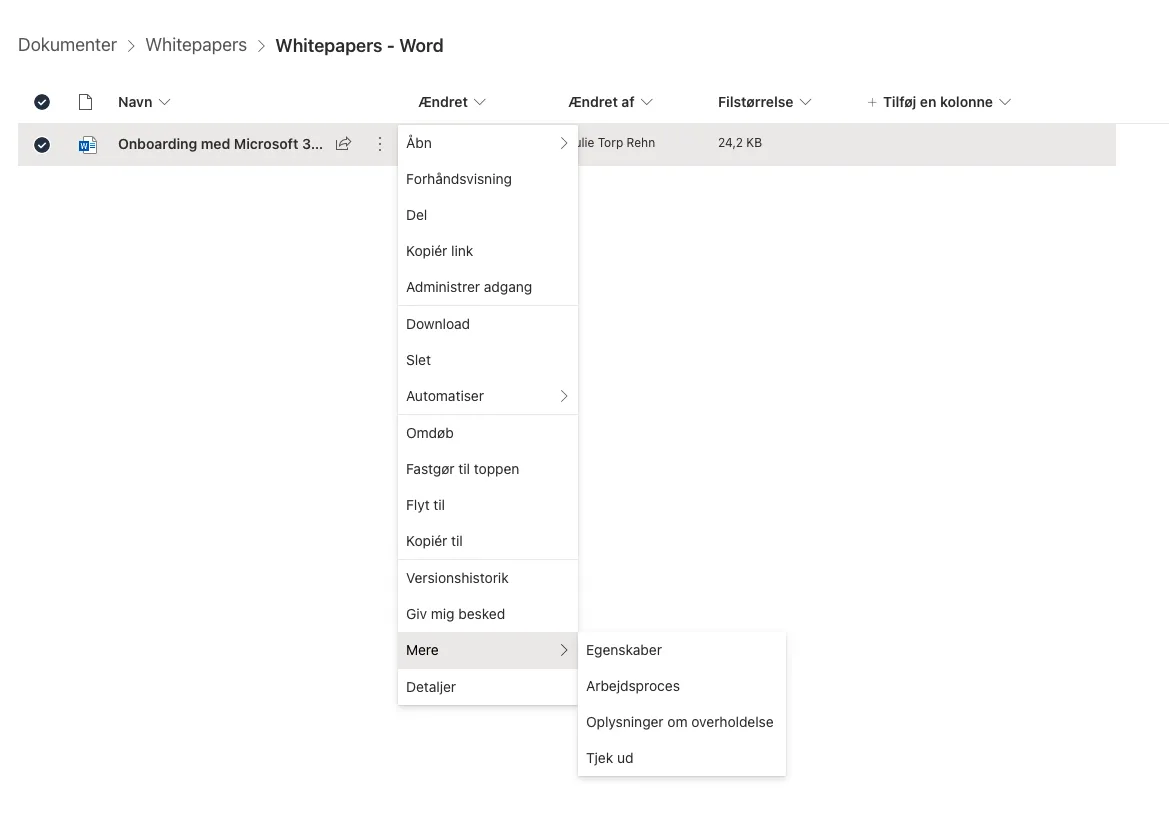Navigate to Whitepapers breadcrumb link
The width and height of the screenshot is (1169, 817).
(196, 45)
